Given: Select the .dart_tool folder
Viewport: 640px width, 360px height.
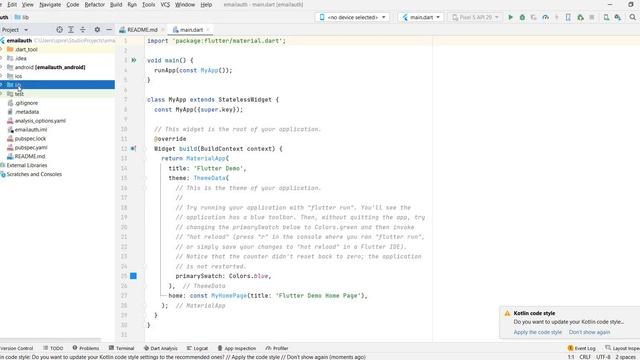Looking at the screenshot, I should (26, 49).
